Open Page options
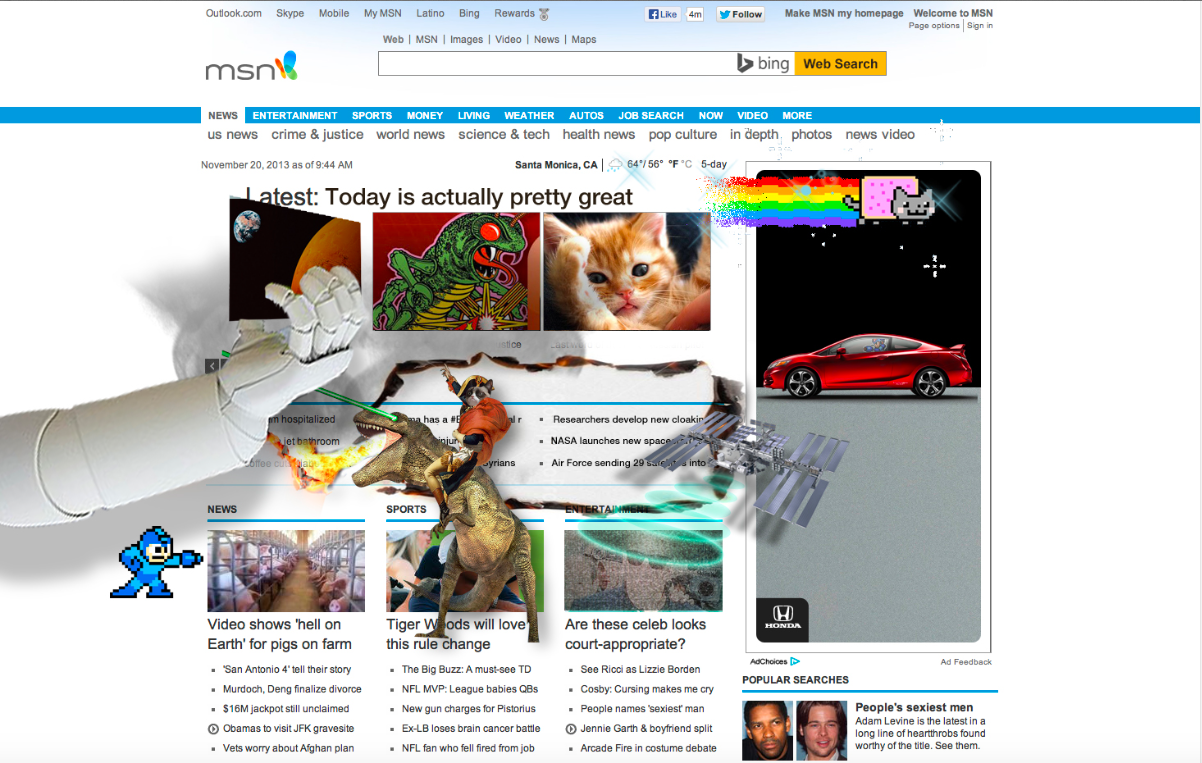 934,26
